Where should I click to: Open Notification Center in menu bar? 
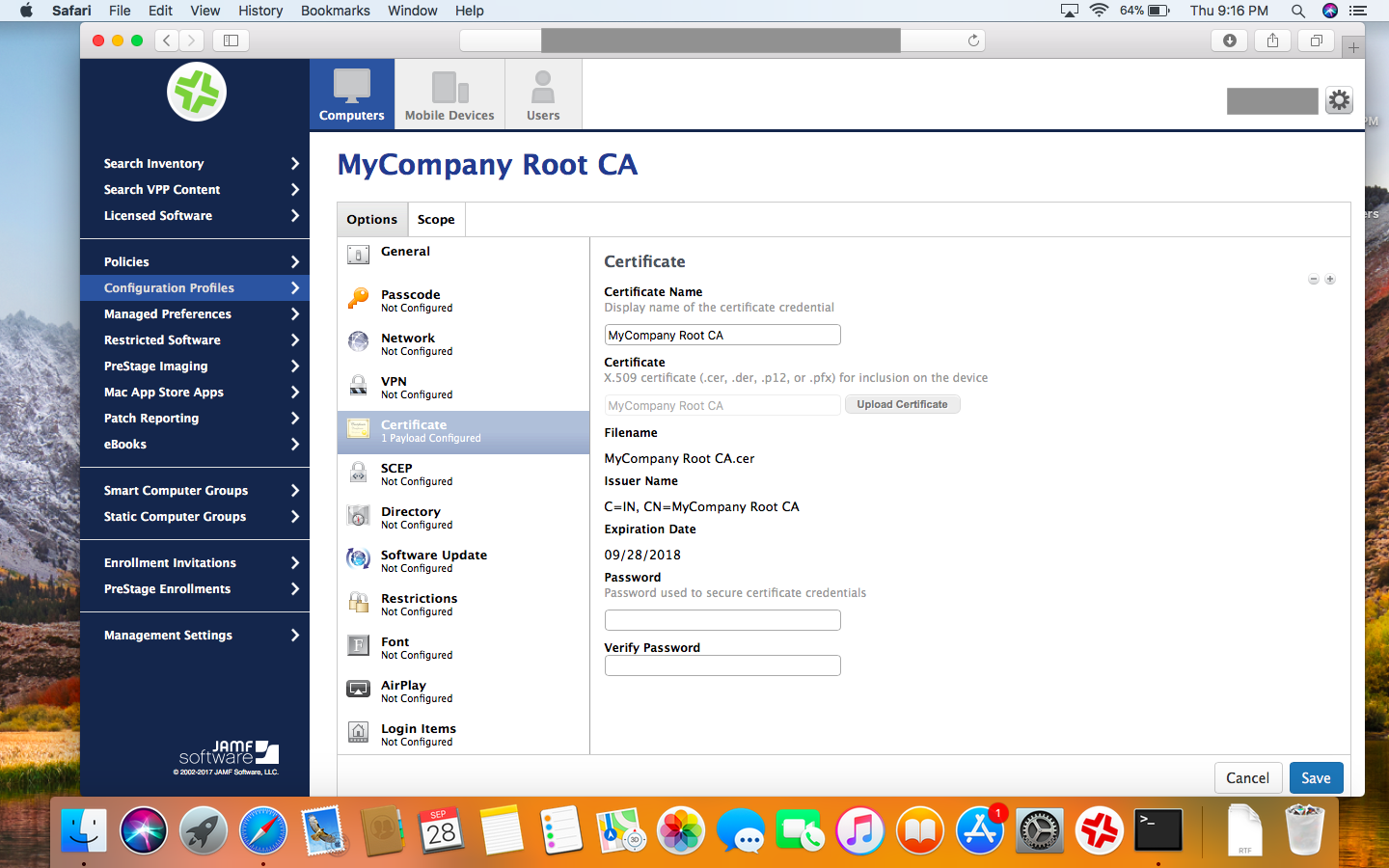1358,11
